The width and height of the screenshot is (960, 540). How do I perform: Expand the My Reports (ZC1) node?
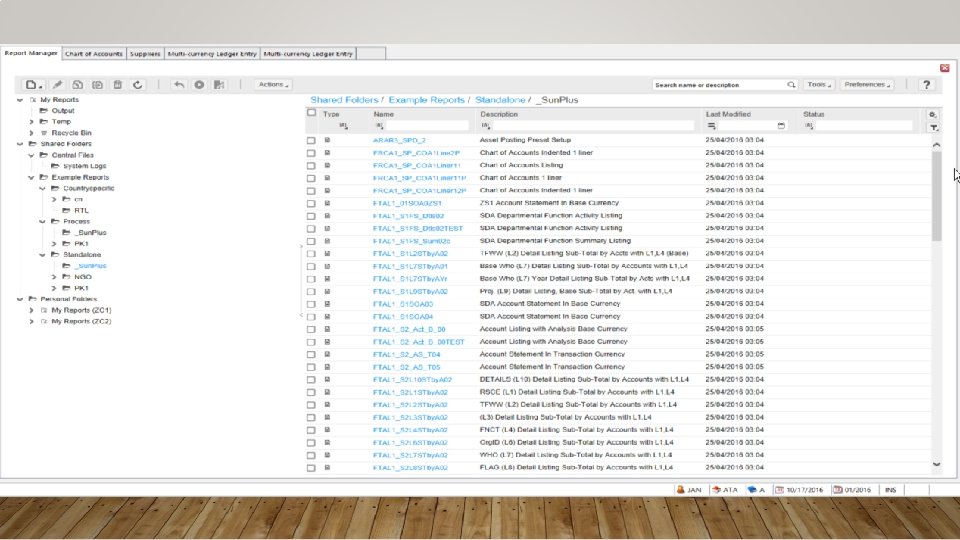click(x=31, y=310)
